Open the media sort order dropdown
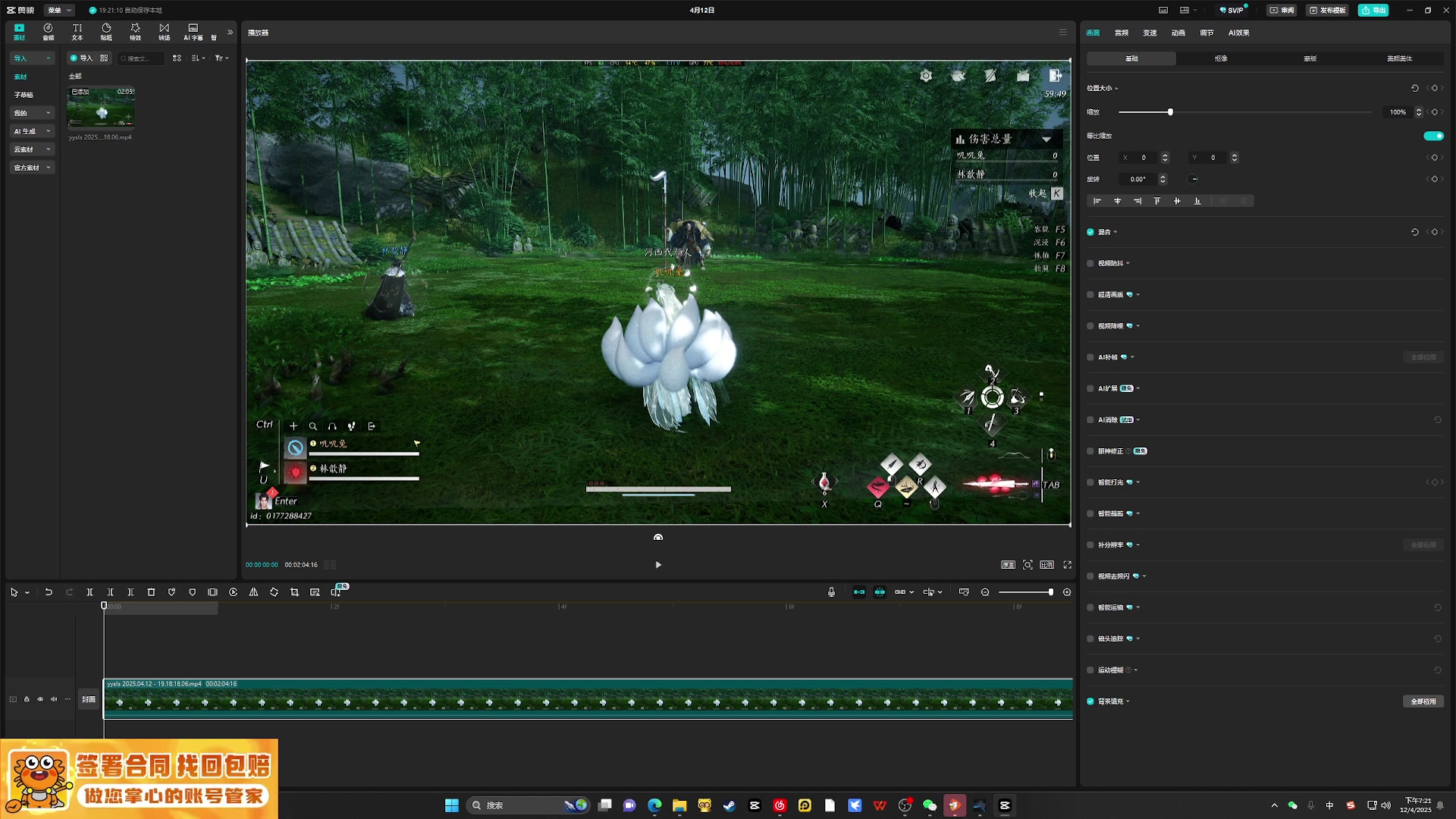The image size is (1456, 819). pos(199,58)
